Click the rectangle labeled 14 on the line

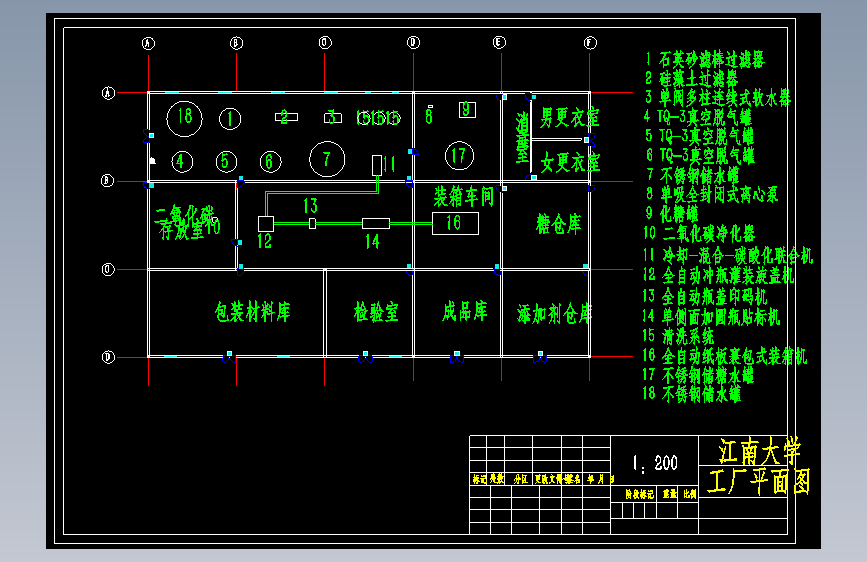click(376, 223)
